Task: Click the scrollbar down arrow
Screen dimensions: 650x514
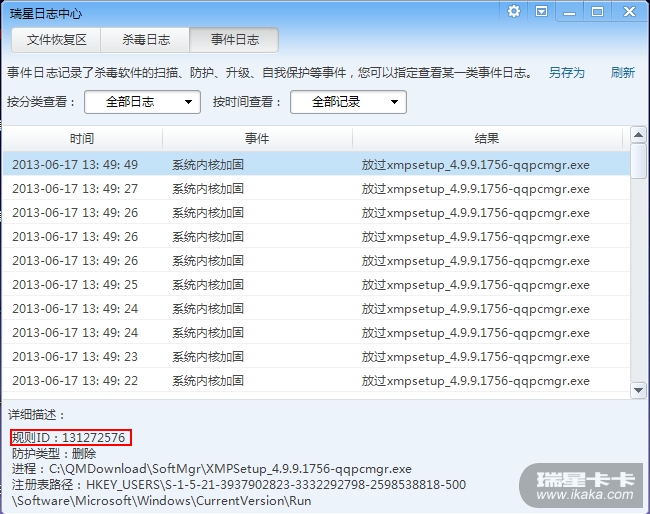Action: click(x=638, y=390)
